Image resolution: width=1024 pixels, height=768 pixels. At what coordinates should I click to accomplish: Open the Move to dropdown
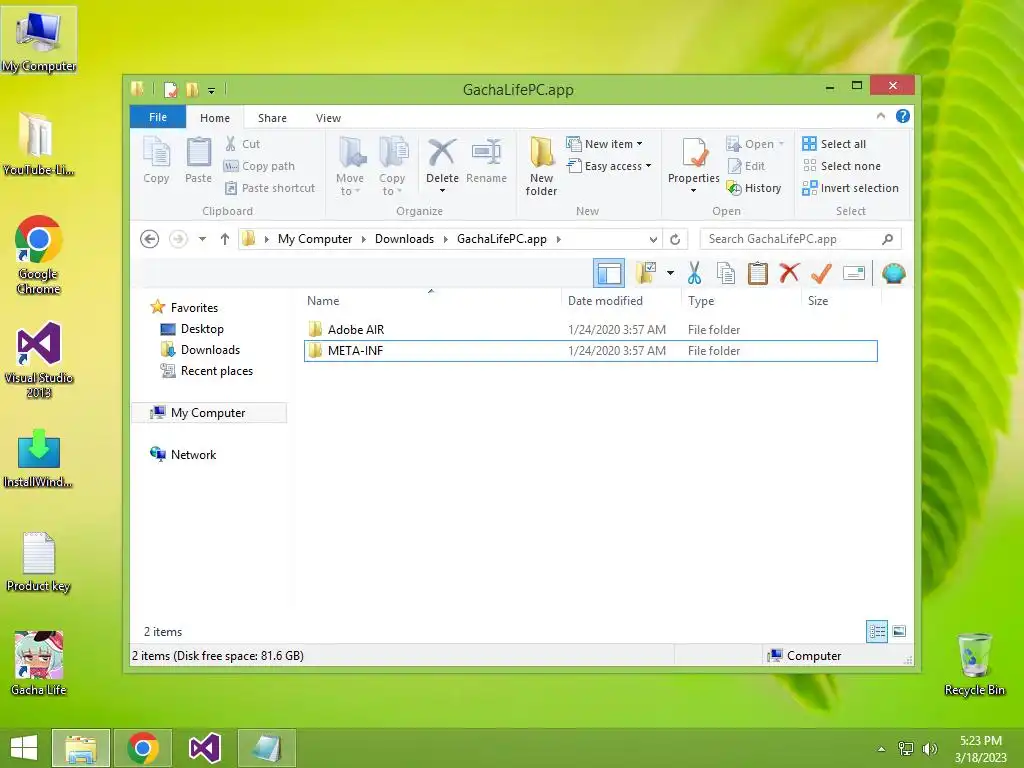pos(350,166)
